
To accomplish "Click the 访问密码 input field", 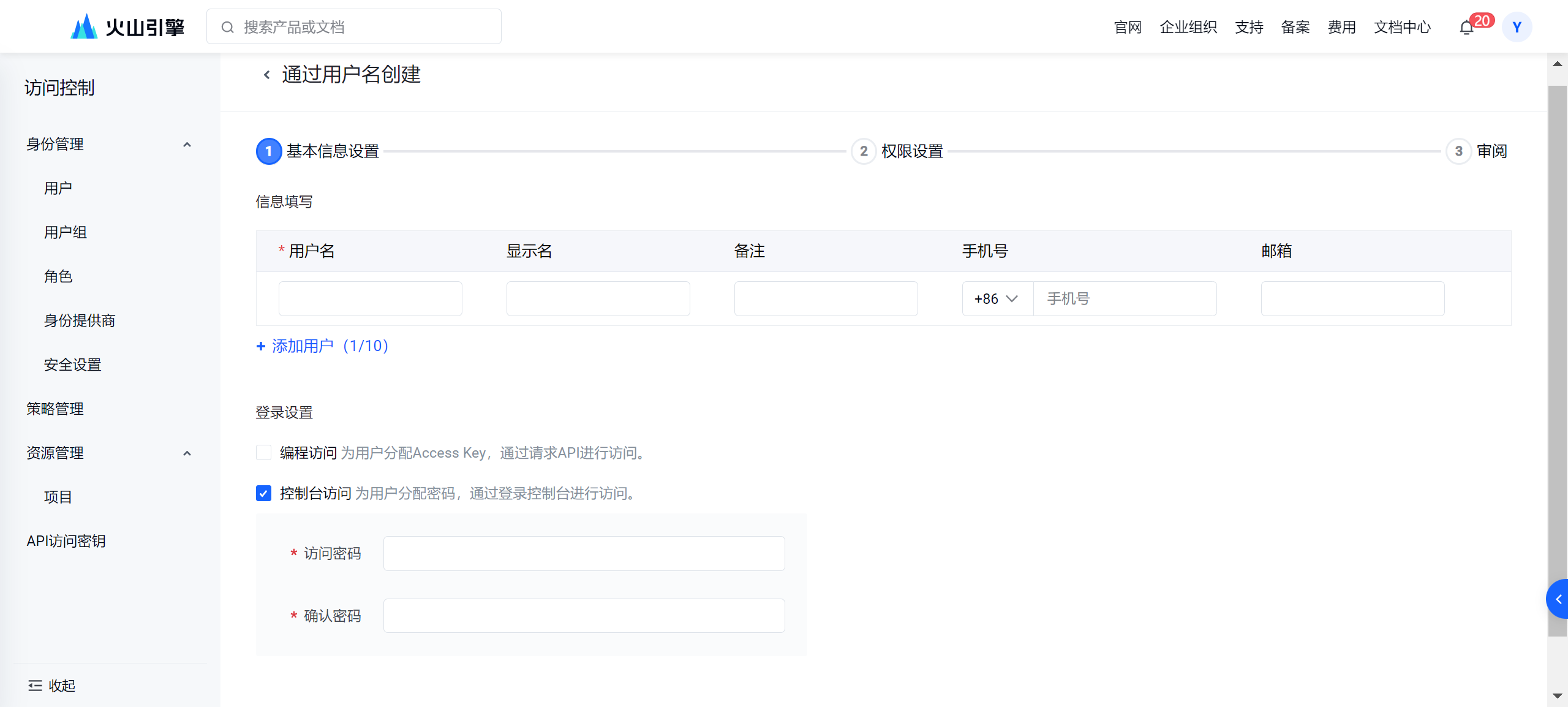I will click(584, 553).
